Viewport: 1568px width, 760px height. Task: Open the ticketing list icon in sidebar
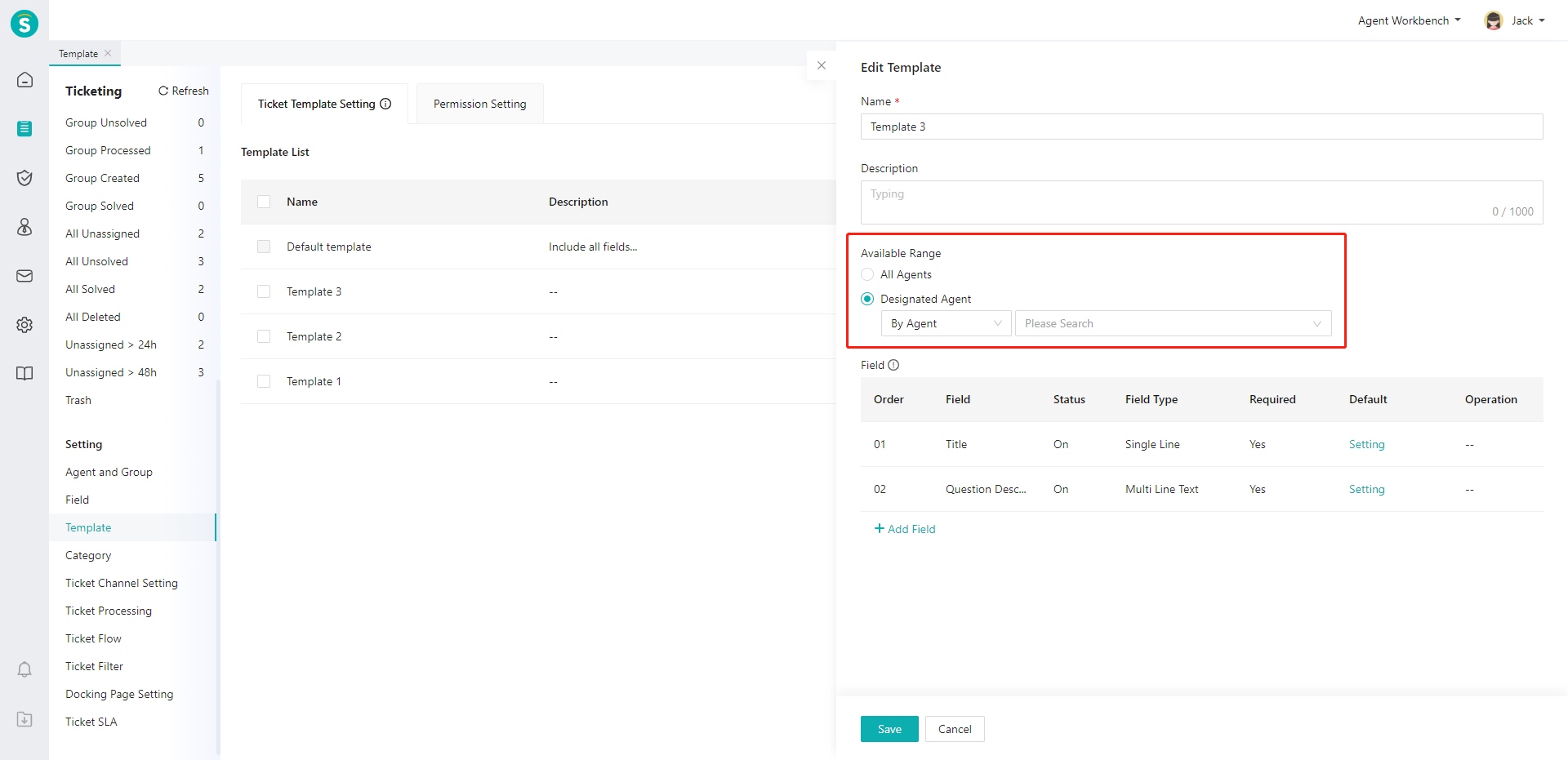click(24, 128)
